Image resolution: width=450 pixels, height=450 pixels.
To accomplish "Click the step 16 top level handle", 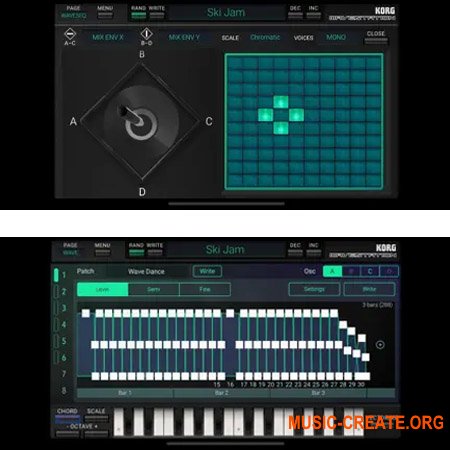I will pos(230,313).
